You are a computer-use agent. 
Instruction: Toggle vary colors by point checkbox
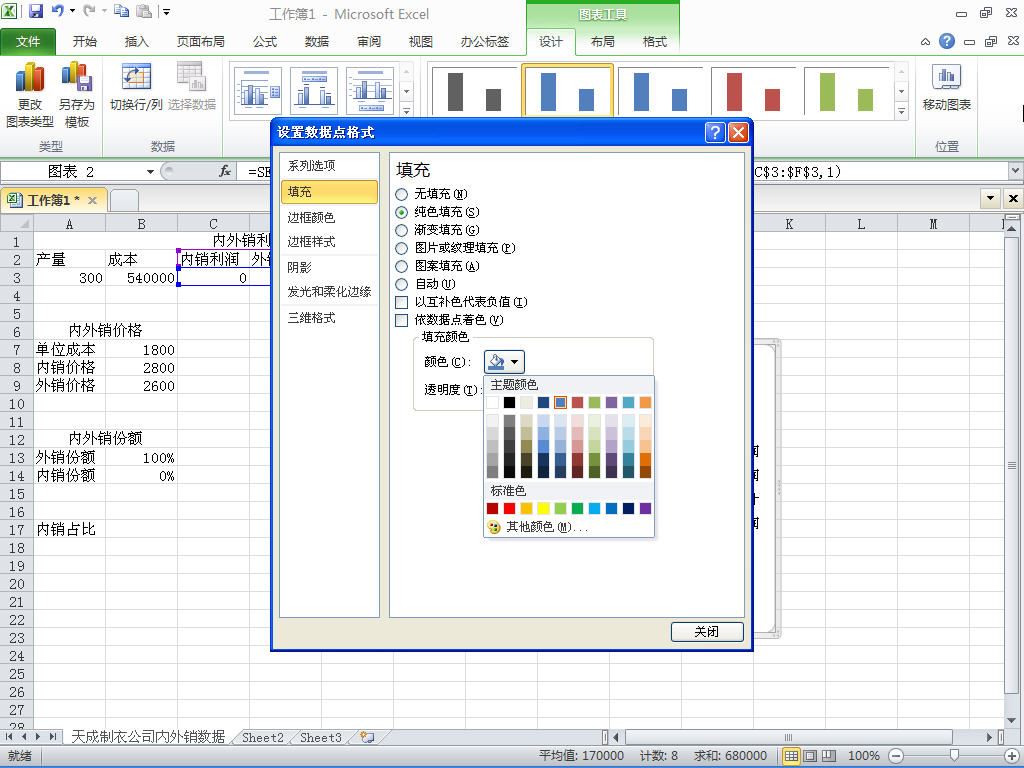click(402, 320)
